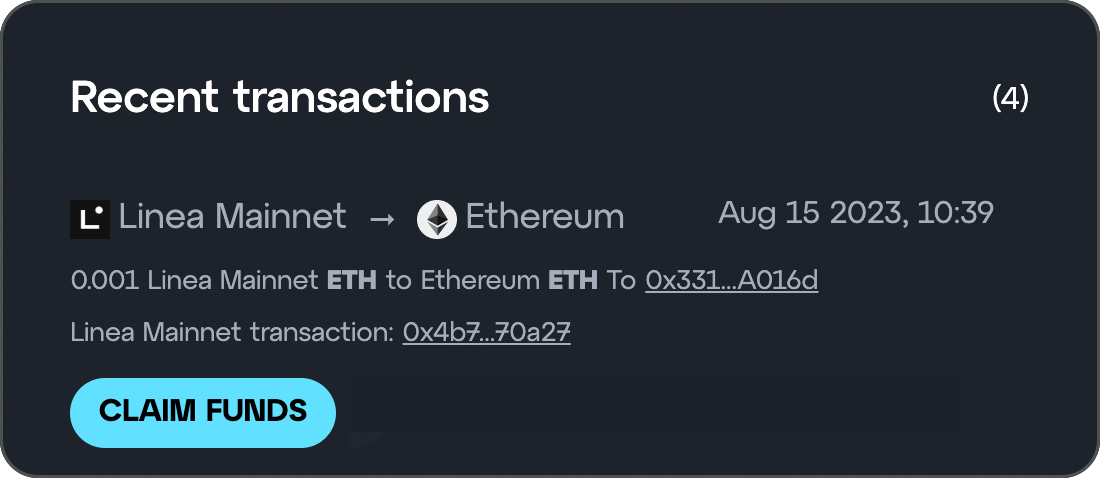Click the arrow between Linea and Ethereum

[382, 219]
